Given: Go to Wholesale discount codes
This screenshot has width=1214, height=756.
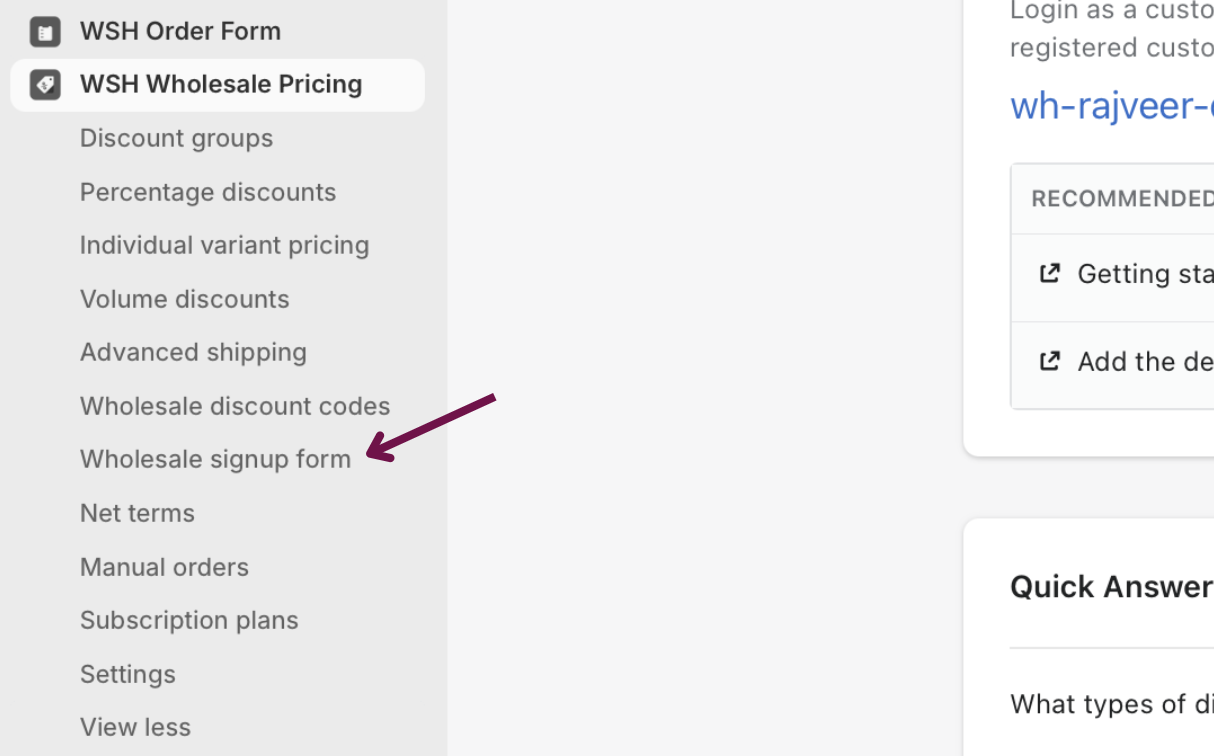Looking at the screenshot, I should click(x=235, y=406).
